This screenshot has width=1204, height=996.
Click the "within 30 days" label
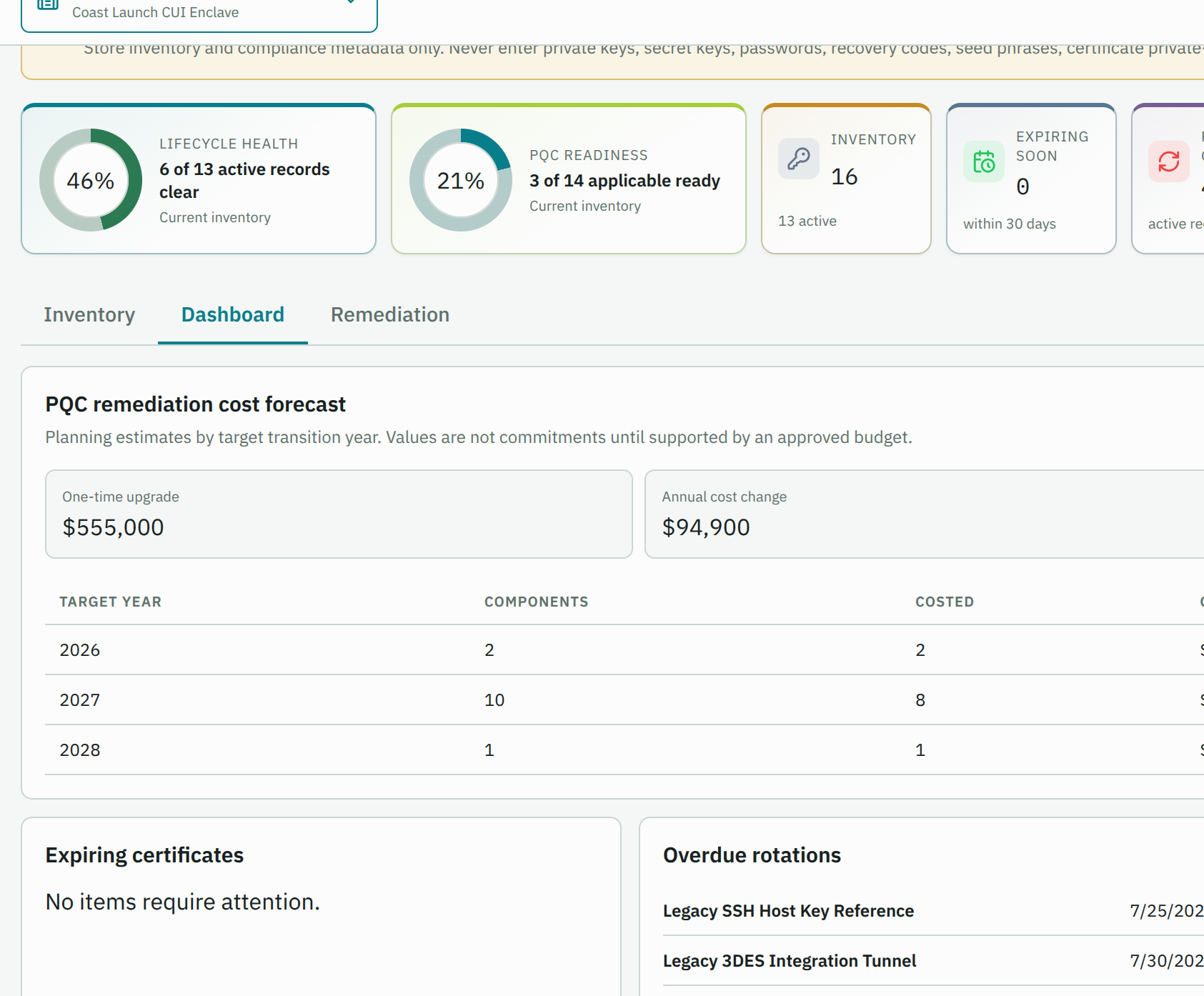(1010, 224)
